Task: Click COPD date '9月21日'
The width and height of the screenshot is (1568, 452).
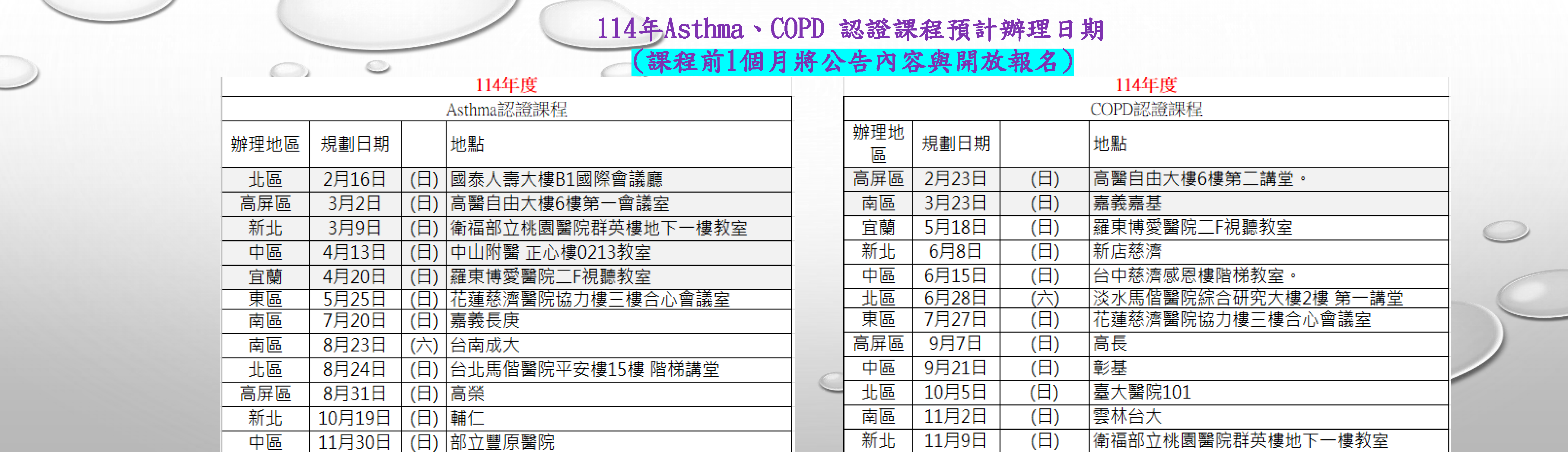Action: click(956, 368)
